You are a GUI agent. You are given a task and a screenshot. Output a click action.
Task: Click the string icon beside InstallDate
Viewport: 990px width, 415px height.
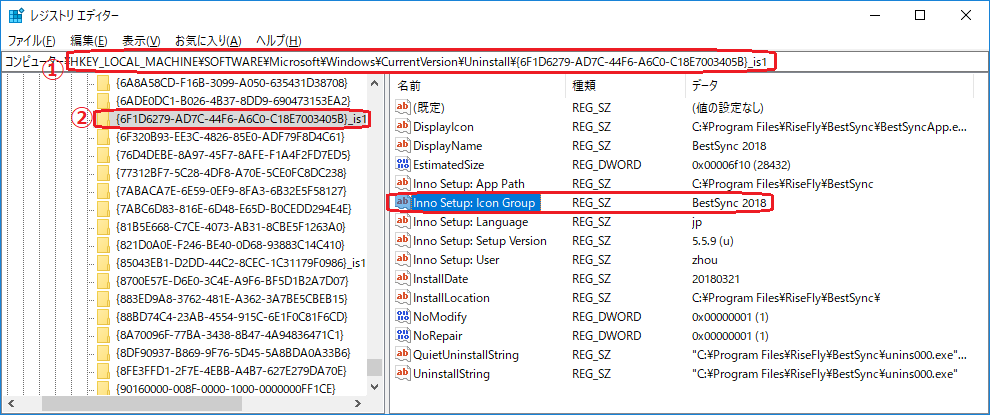click(x=403, y=279)
